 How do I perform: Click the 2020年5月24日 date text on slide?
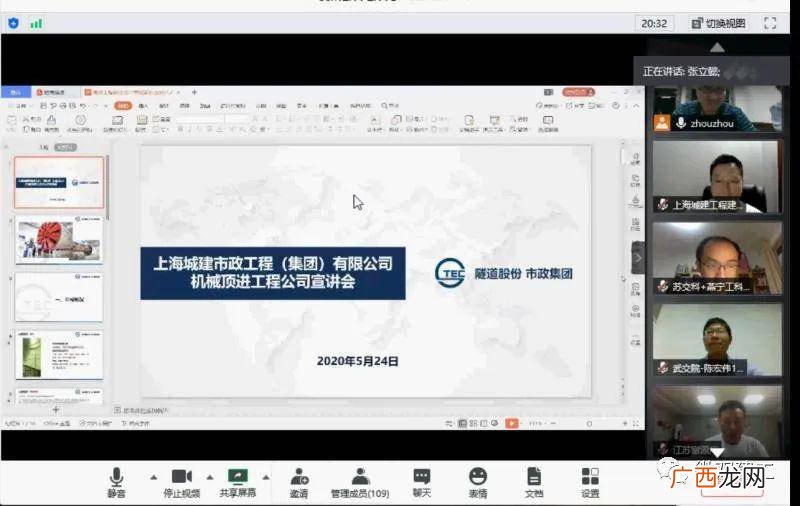coord(357,361)
